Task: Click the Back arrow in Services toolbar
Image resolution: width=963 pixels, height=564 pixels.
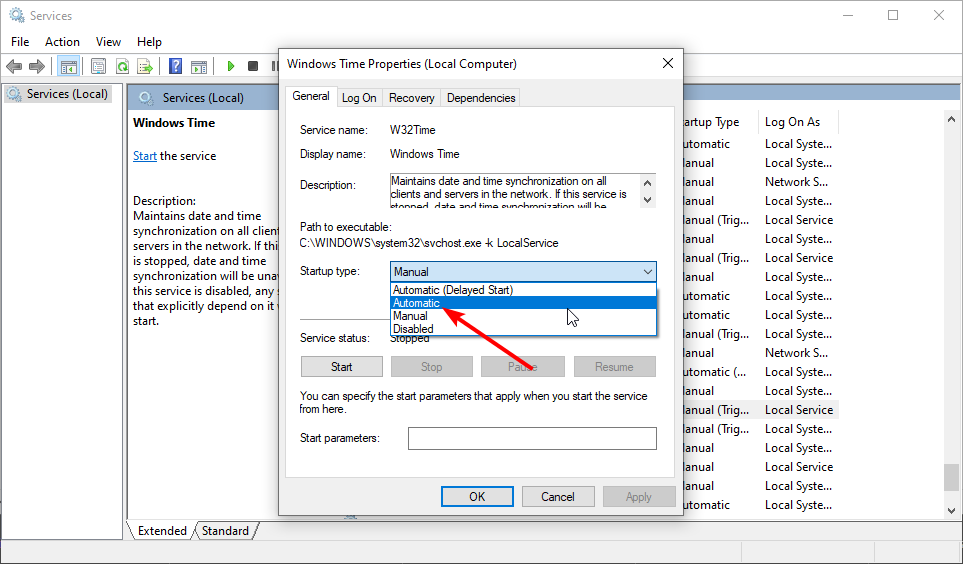Action: click(x=14, y=66)
